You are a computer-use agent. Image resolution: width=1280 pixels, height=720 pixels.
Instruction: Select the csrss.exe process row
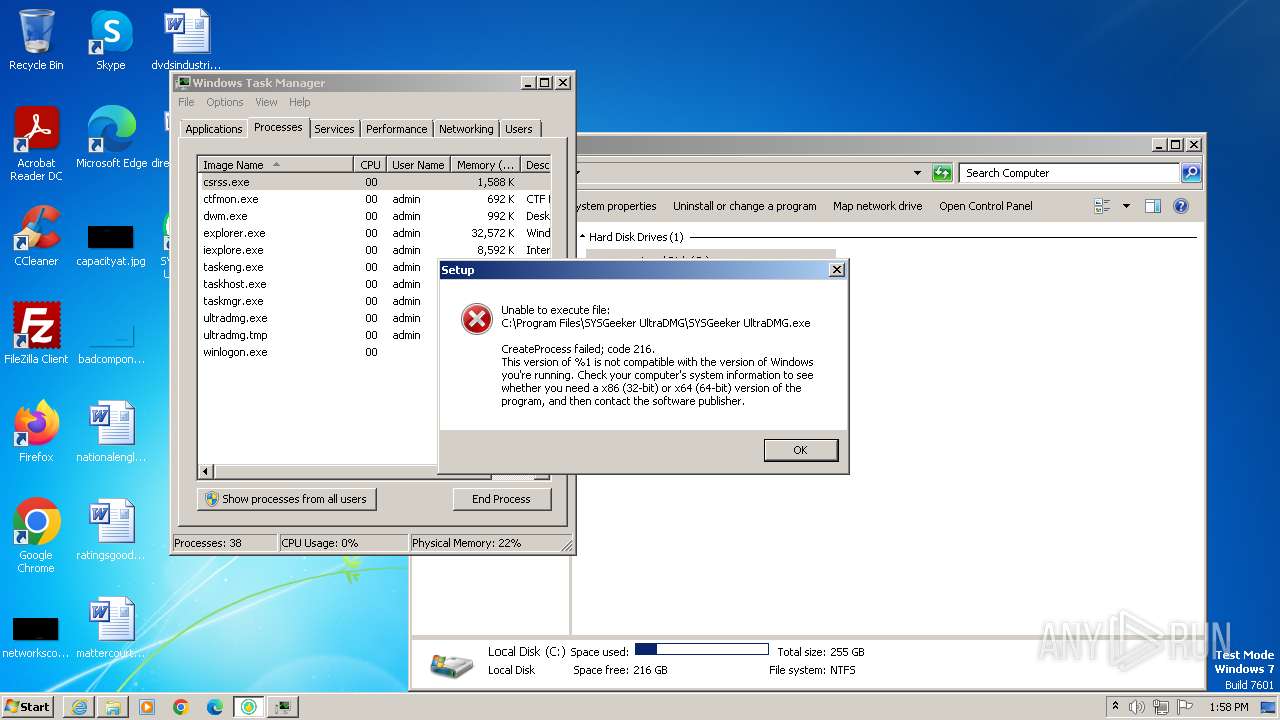(x=373, y=182)
